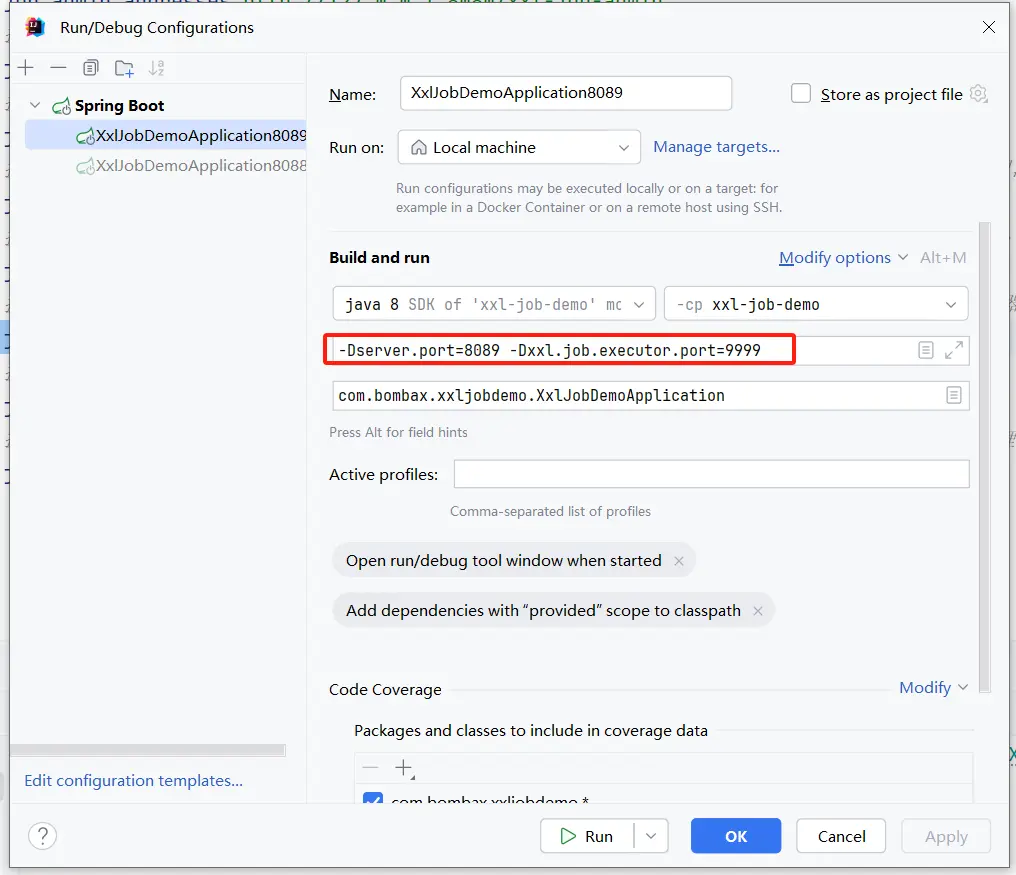This screenshot has height=875, width=1016.
Task: Expand the VM options field with the arrows icon
Action: 954,350
